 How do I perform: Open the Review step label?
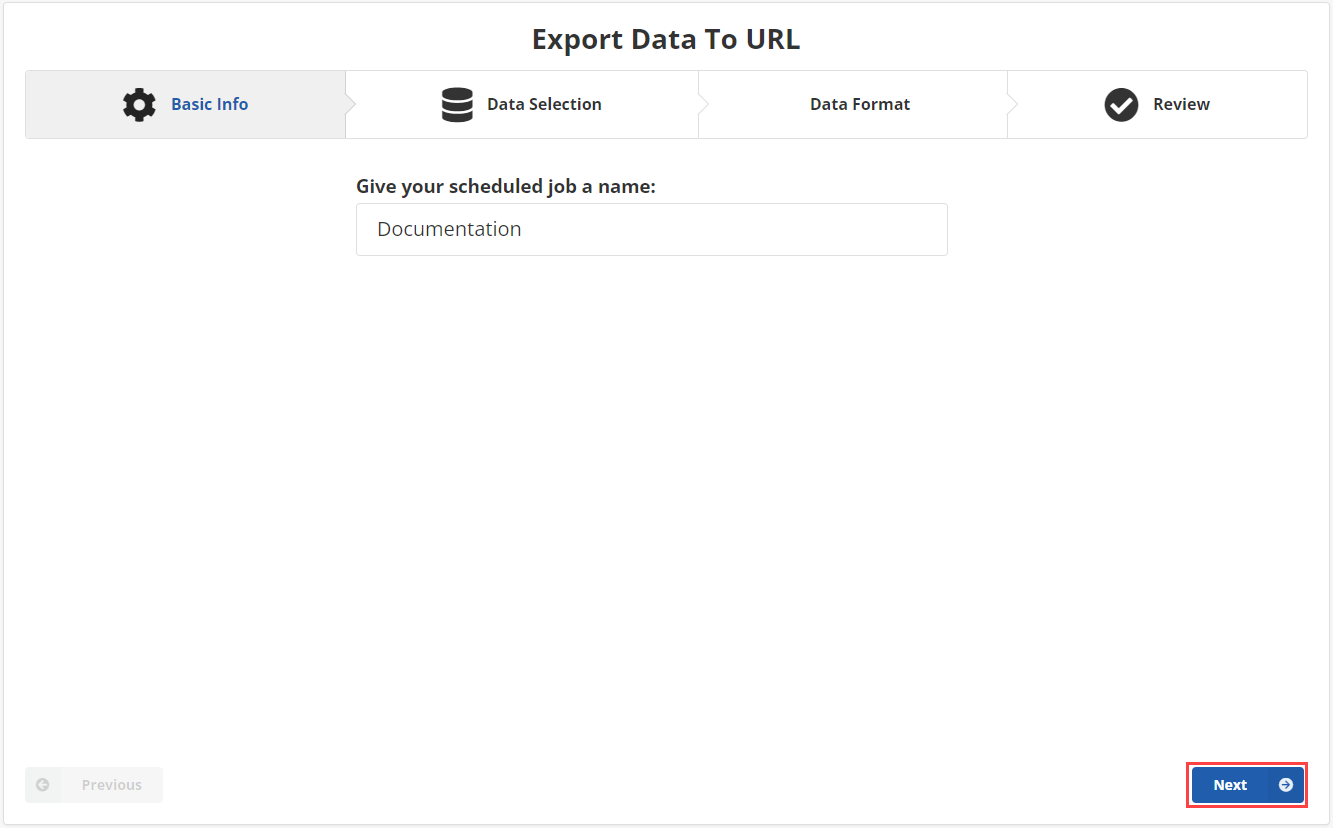[1181, 104]
